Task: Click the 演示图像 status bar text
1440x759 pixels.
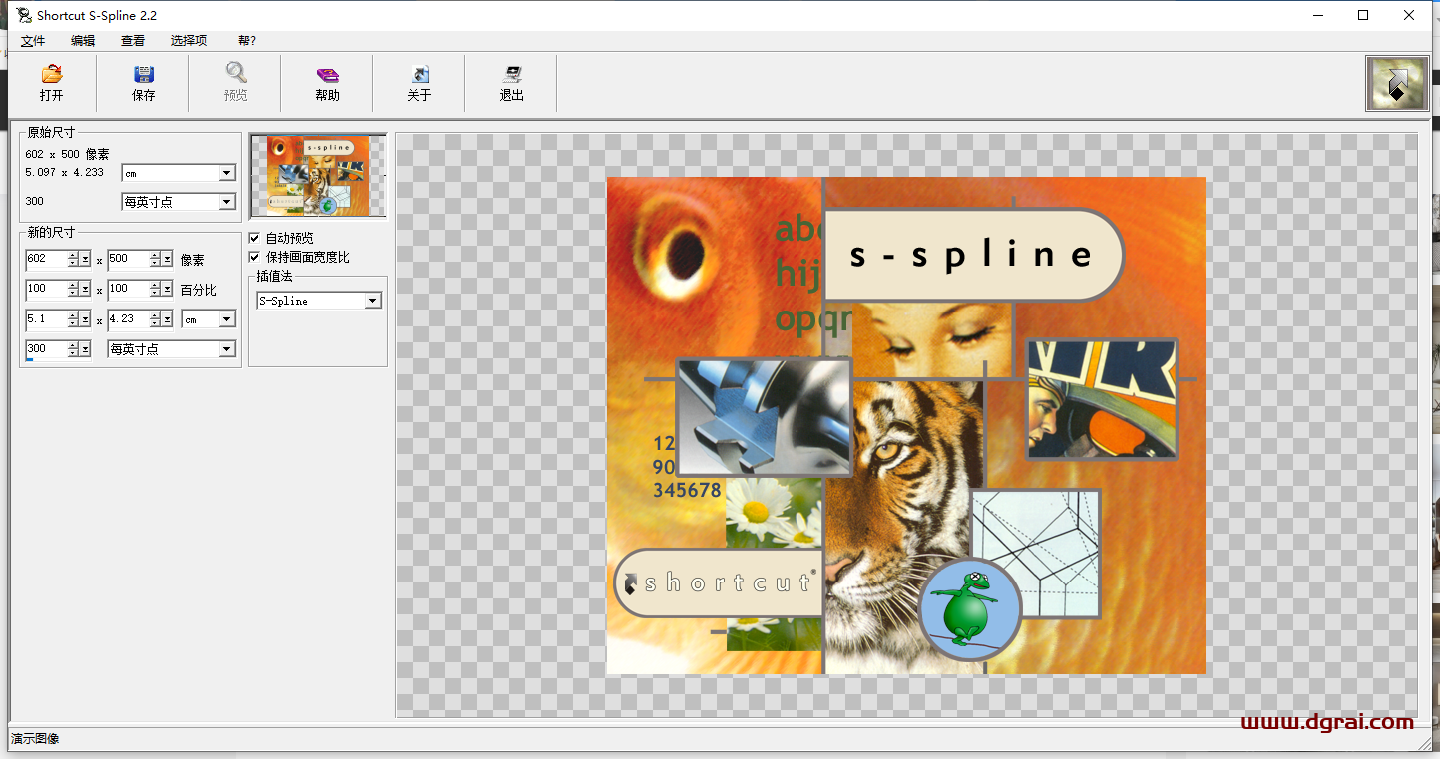Action: (35, 739)
